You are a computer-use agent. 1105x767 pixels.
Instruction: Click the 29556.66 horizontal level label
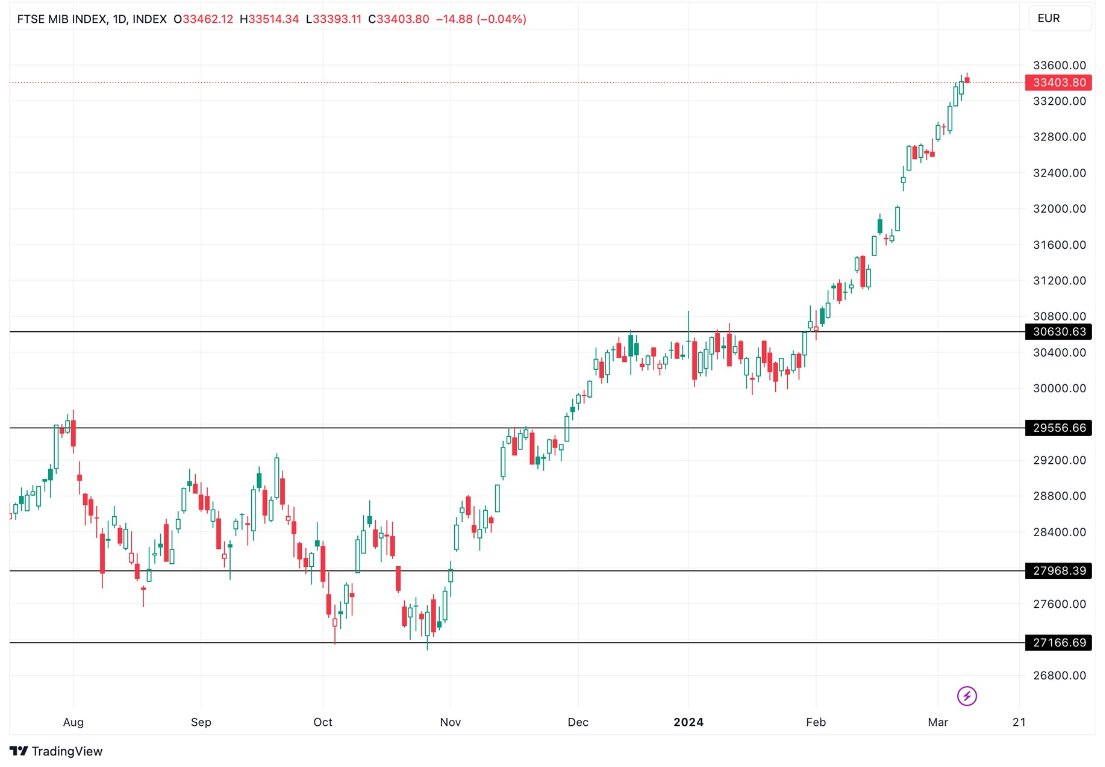tap(1059, 427)
